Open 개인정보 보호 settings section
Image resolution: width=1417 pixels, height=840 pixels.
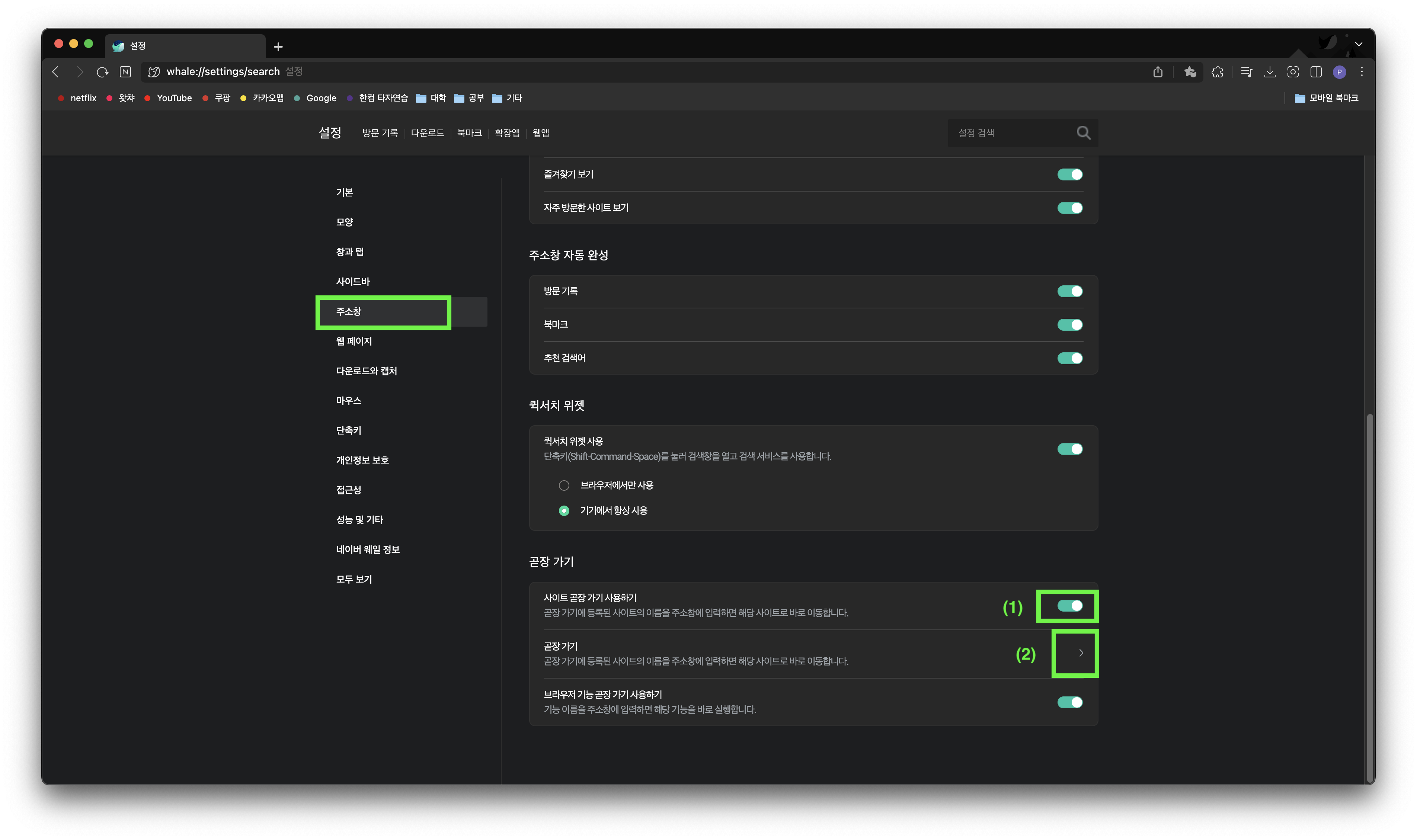coord(362,460)
